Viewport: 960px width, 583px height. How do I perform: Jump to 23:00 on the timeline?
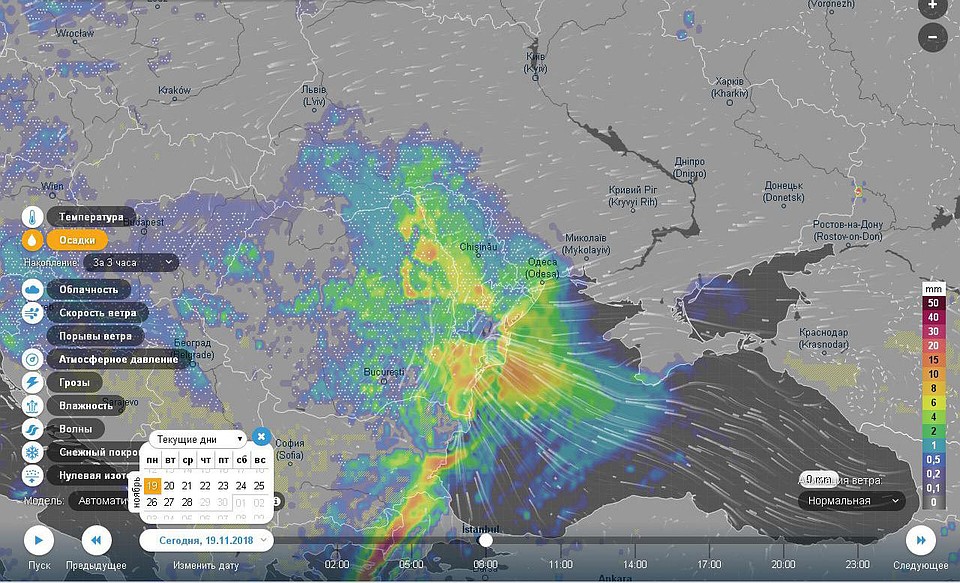coord(857,564)
